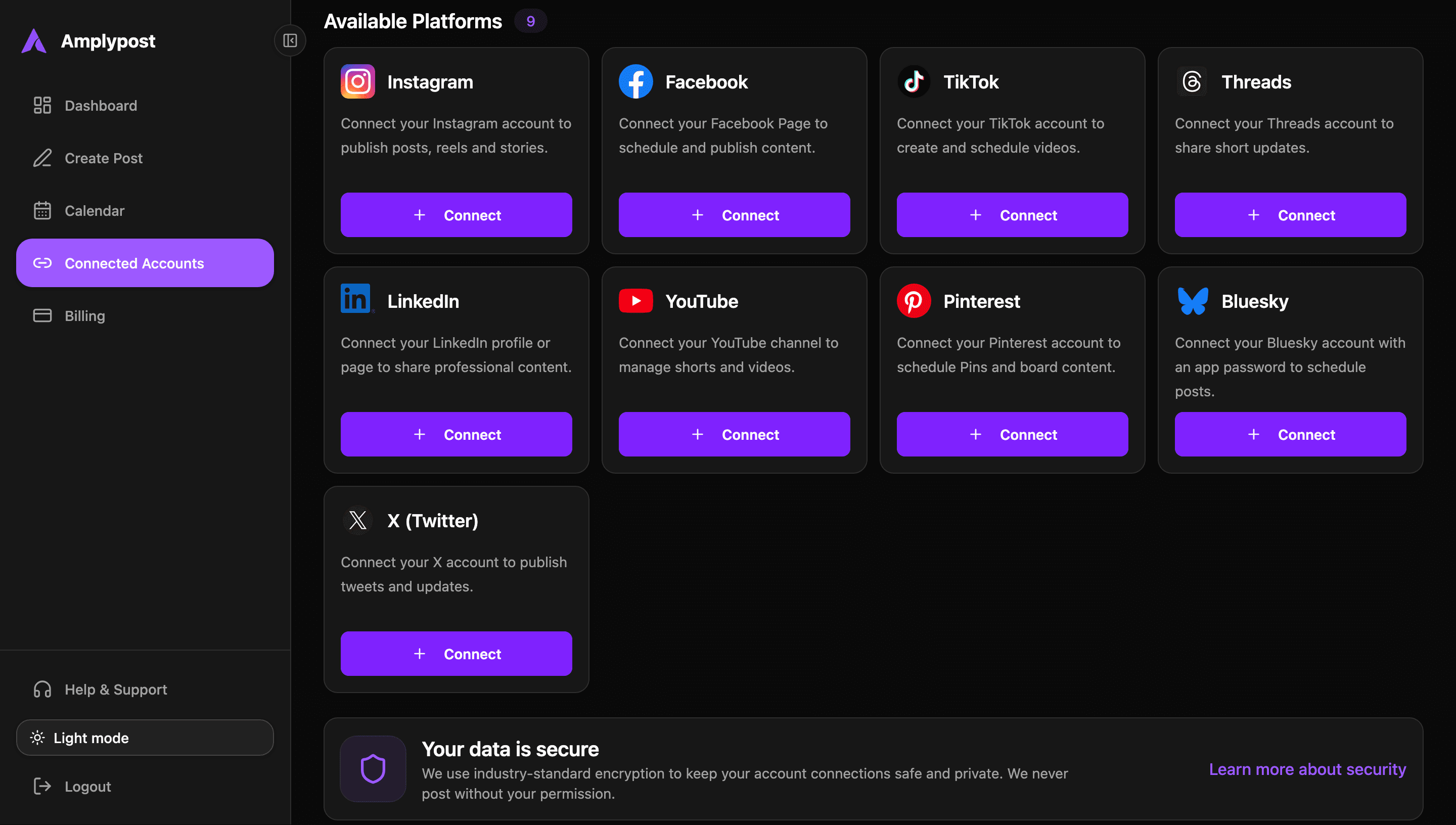Collapse the sidebar with the panel icon
This screenshot has width=1456, height=825.
tap(290, 41)
